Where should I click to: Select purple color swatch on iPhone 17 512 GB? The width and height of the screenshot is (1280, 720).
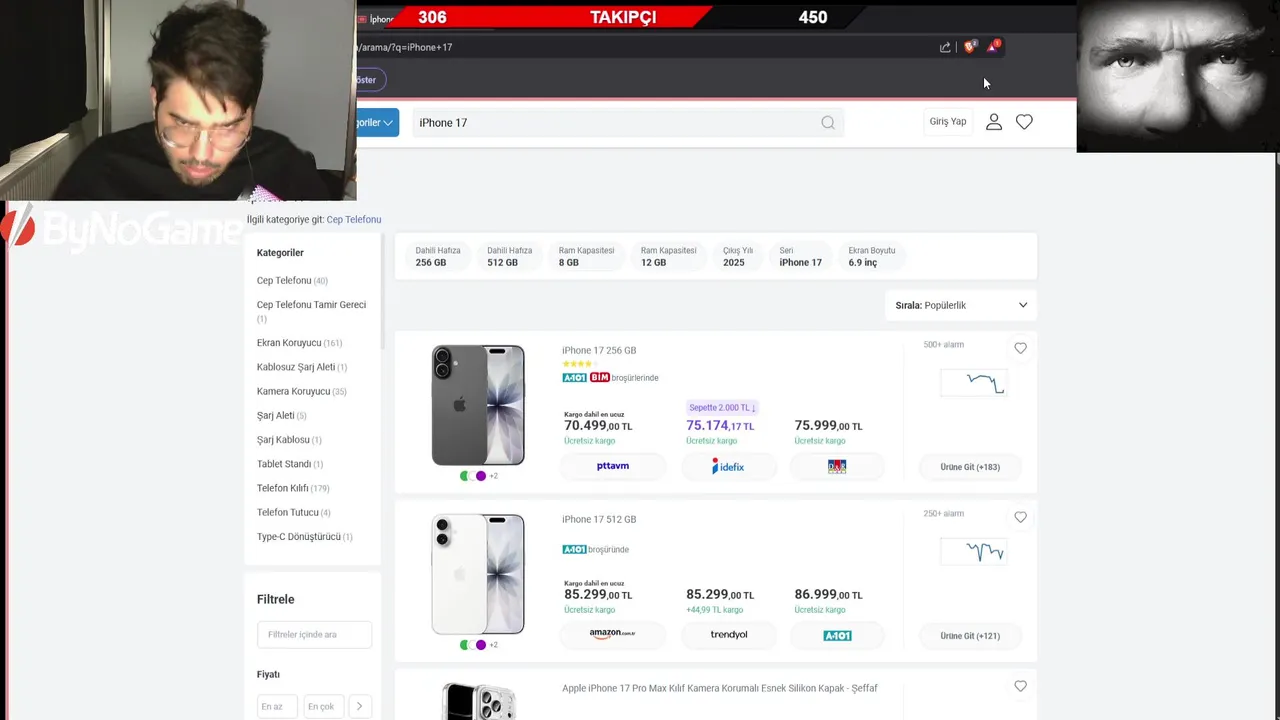[481, 645]
